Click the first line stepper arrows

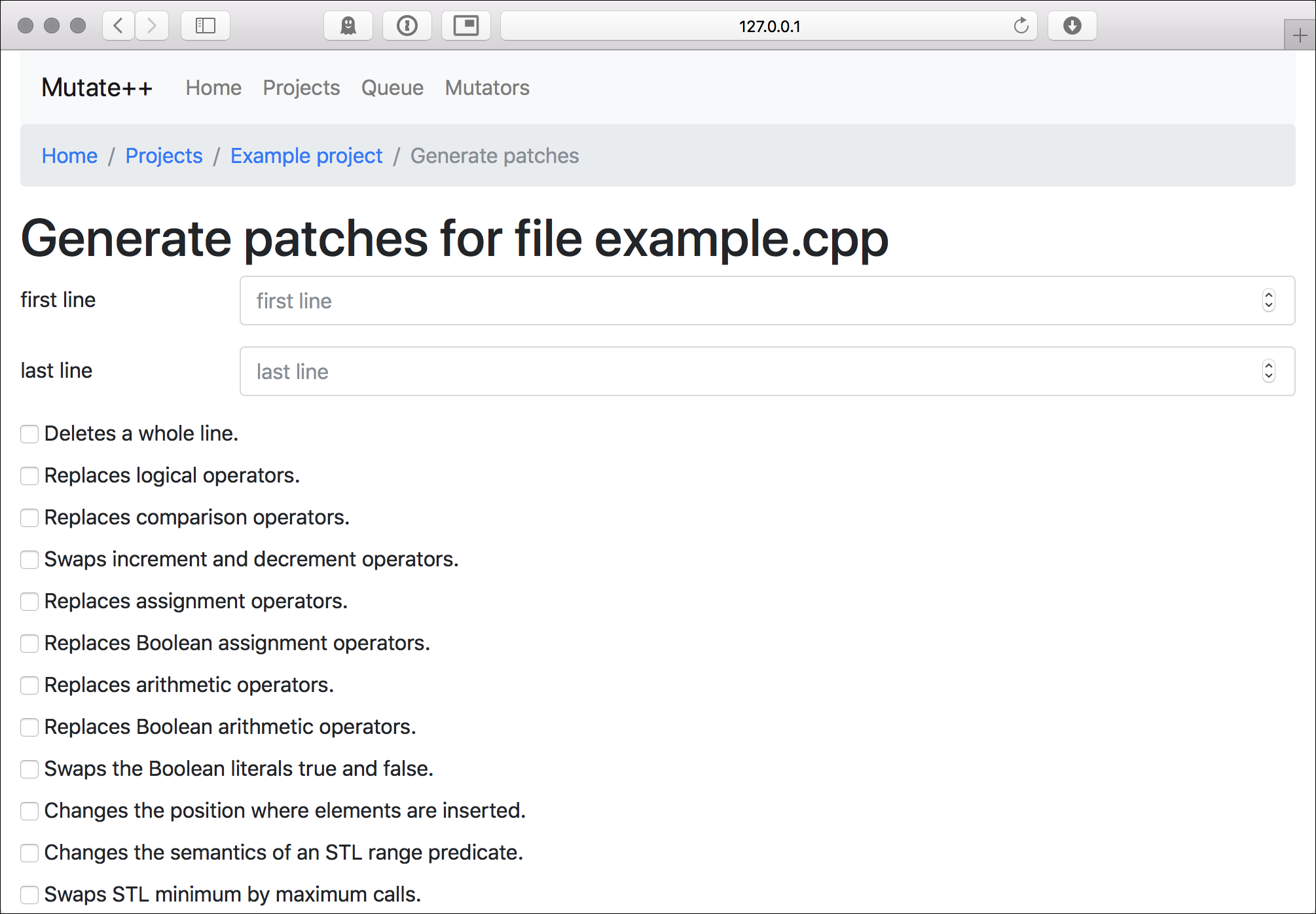pyautogui.click(x=1268, y=301)
